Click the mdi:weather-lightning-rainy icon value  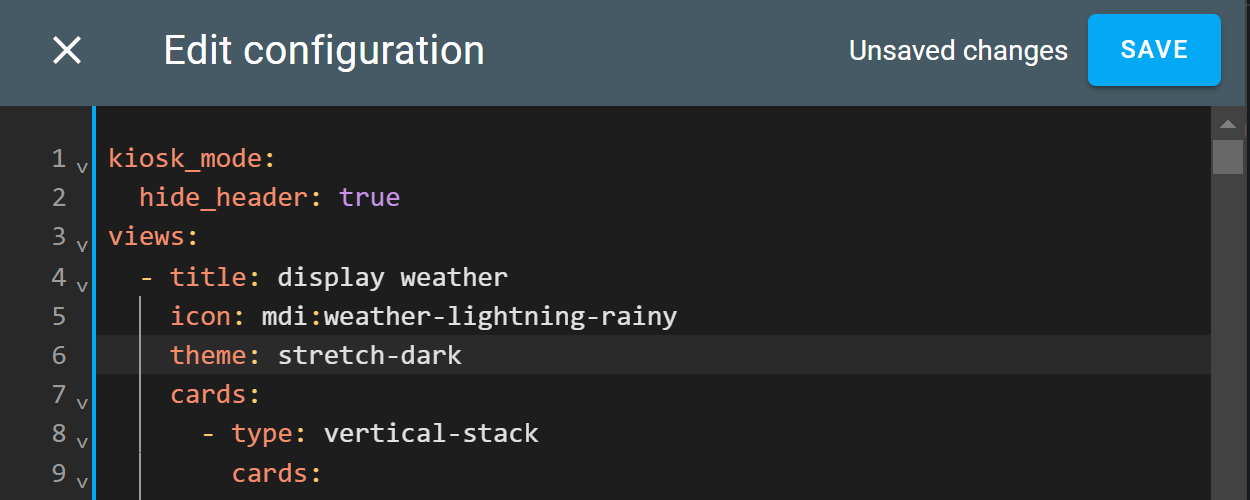click(470, 317)
